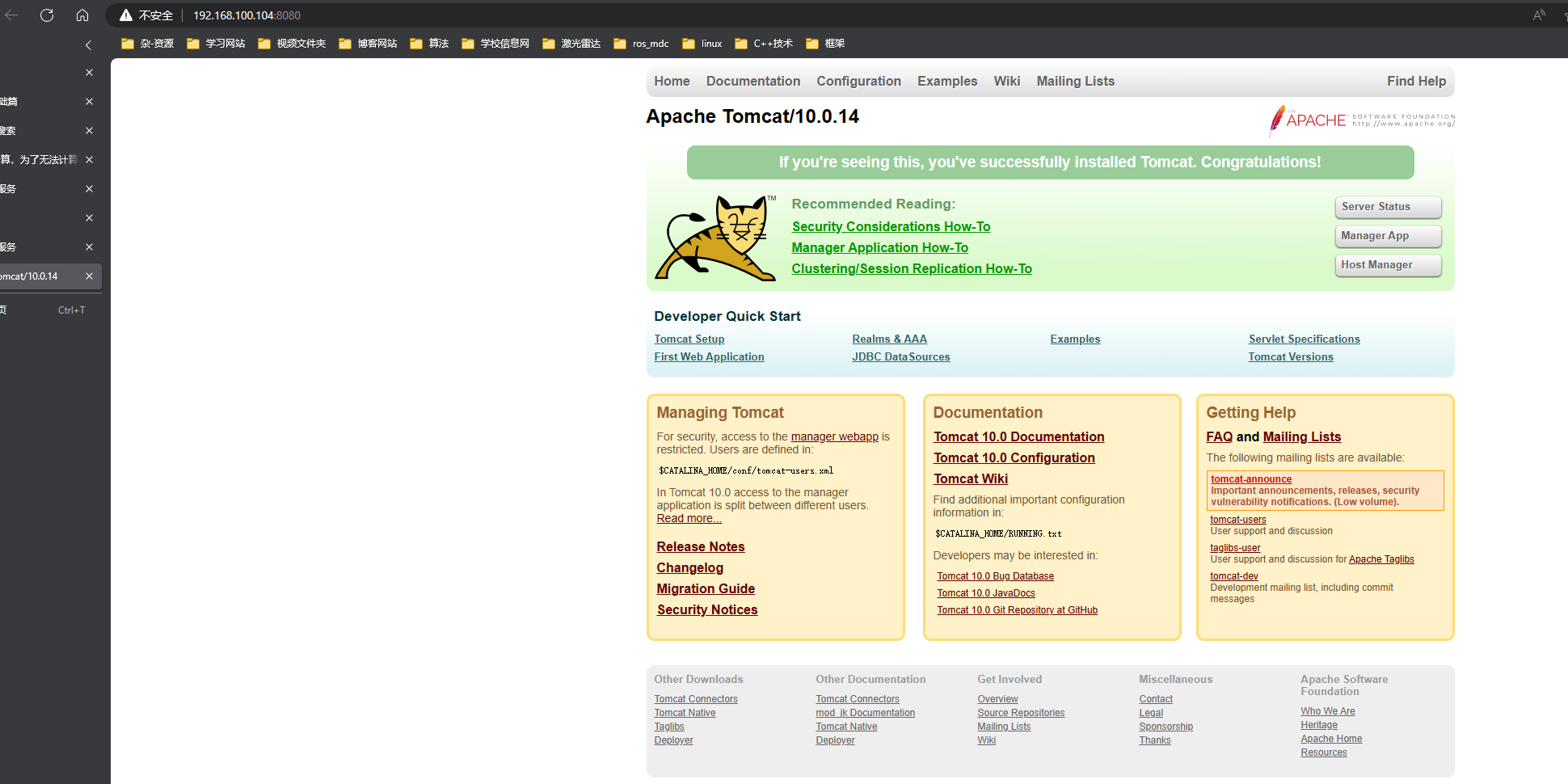Image resolution: width=1568 pixels, height=784 pixels.
Task: Go to browser home via house icon
Action: (82, 15)
